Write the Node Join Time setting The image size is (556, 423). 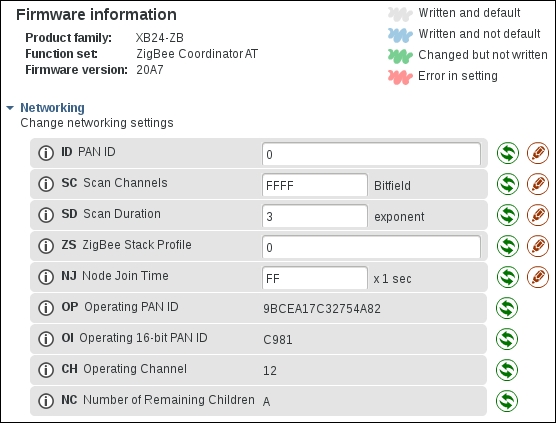tap(538, 277)
